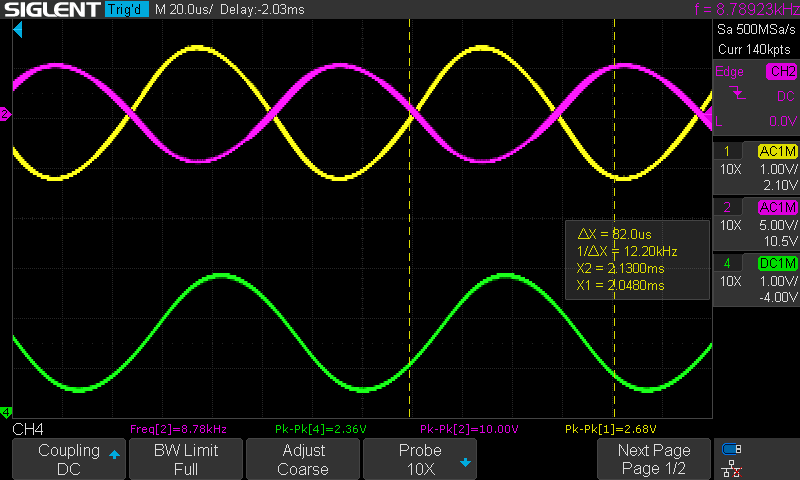Click channel 2 10.5V offset value
Screen dimensions: 800x480
tap(780, 241)
